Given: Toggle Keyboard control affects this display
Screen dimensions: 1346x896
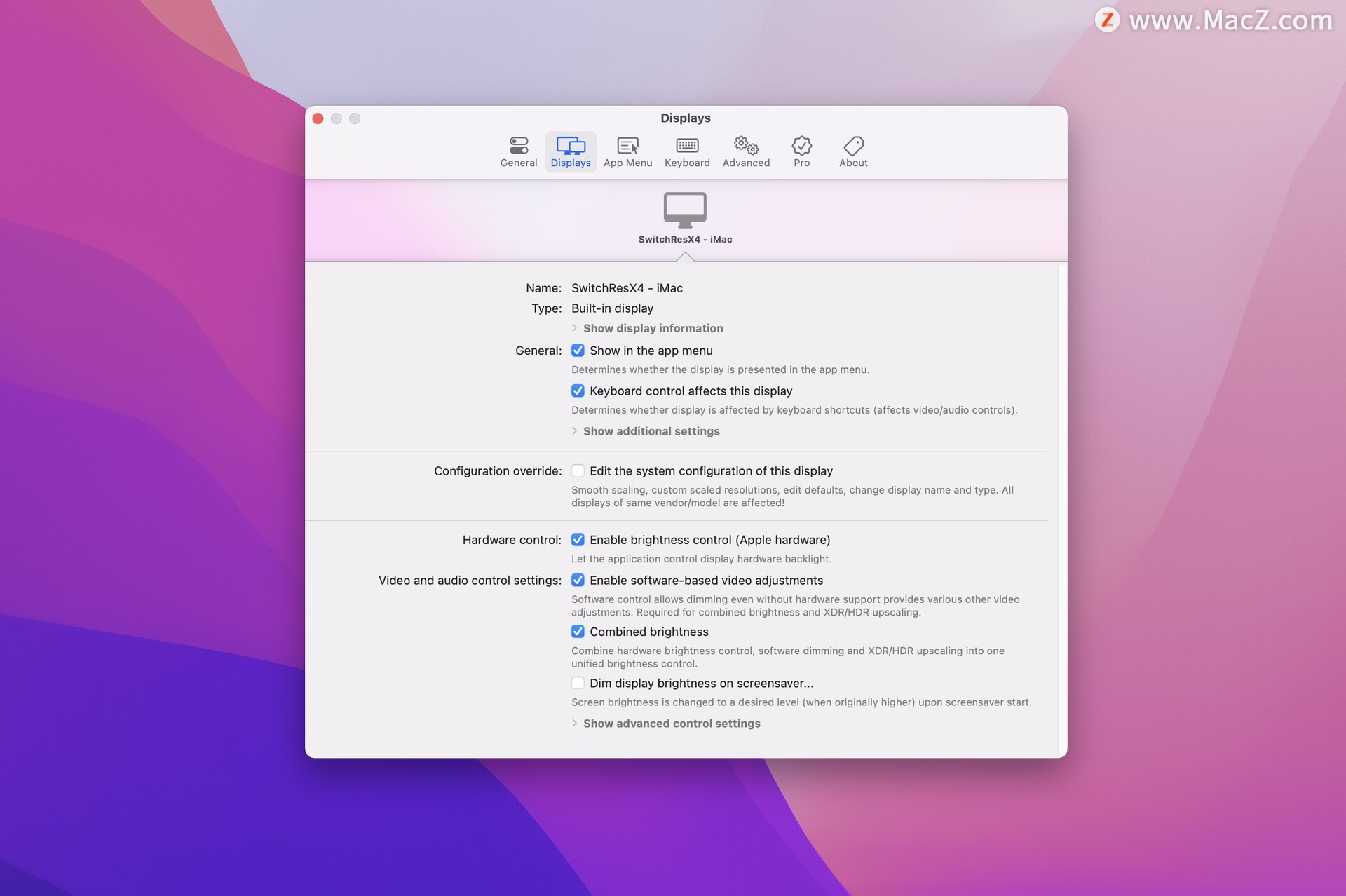Looking at the screenshot, I should (577, 390).
